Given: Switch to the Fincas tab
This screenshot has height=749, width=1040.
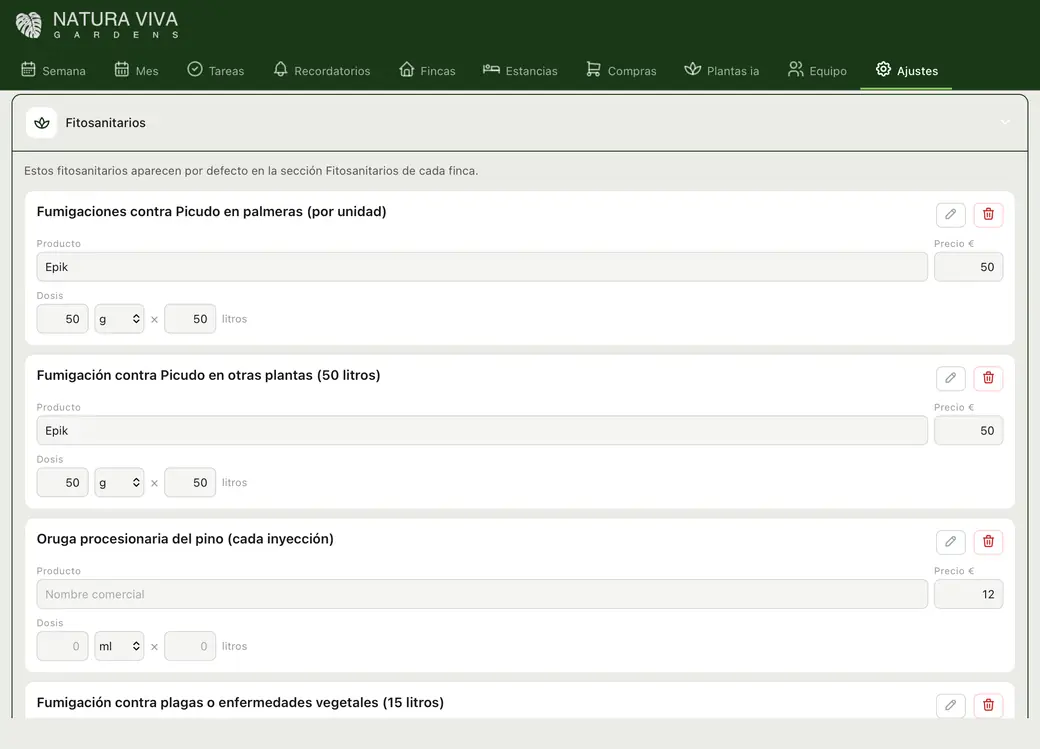Looking at the screenshot, I should pyautogui.click(x=427, y=70).
